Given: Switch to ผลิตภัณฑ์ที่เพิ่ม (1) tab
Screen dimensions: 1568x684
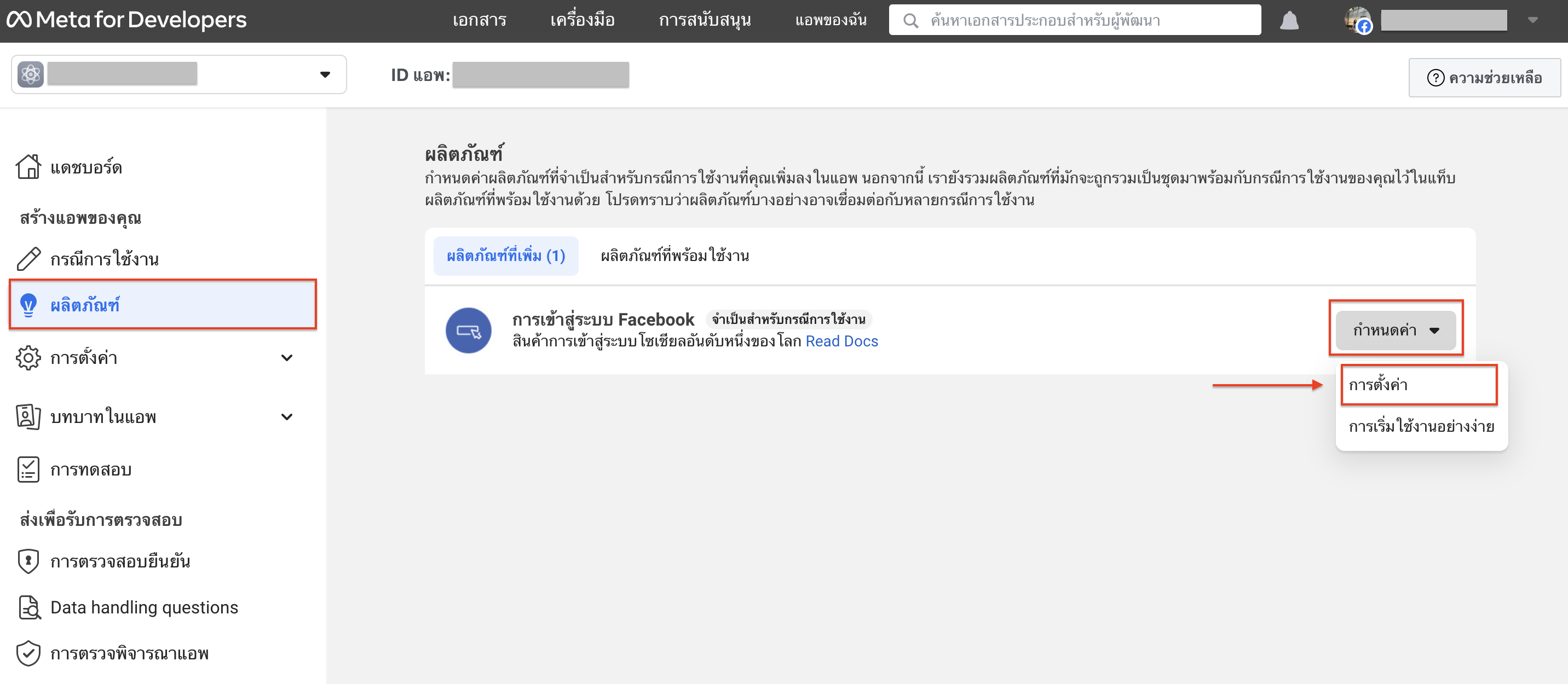Looking at the screenshot, I should pyautogui.click(x=506, y=256).
